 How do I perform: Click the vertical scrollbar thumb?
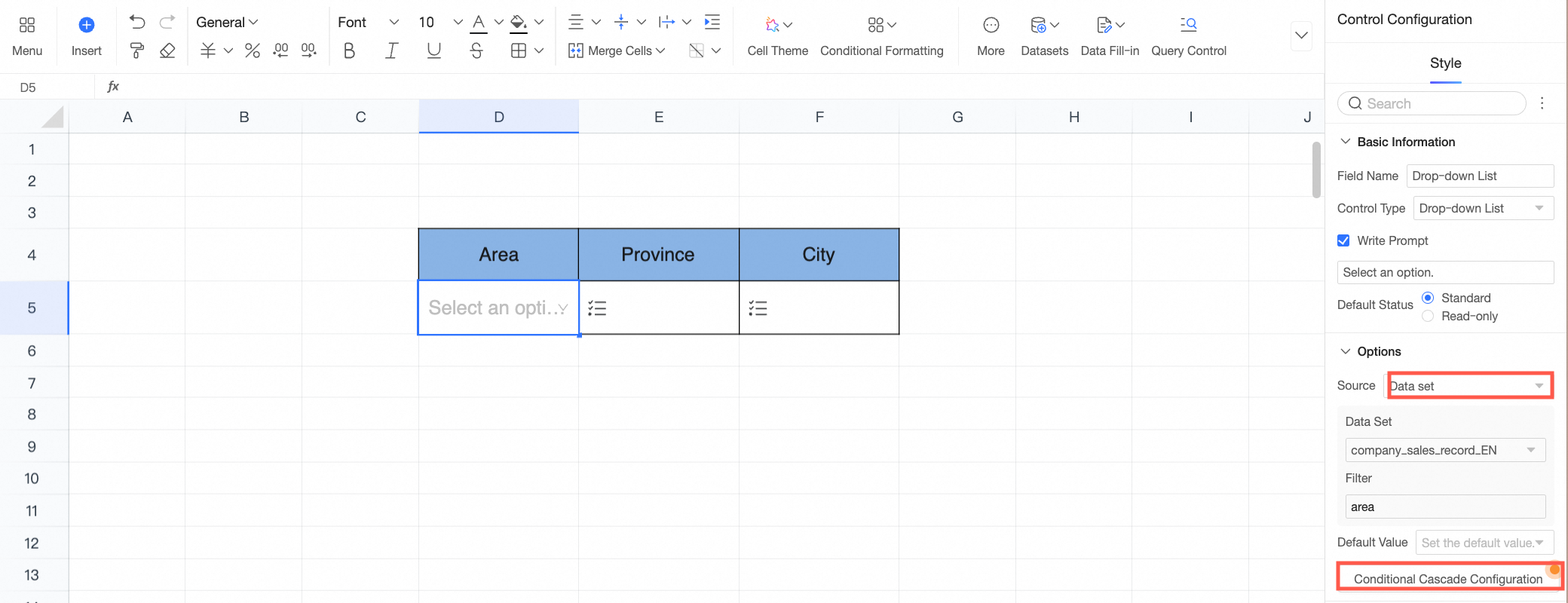tap(1316, 170)
